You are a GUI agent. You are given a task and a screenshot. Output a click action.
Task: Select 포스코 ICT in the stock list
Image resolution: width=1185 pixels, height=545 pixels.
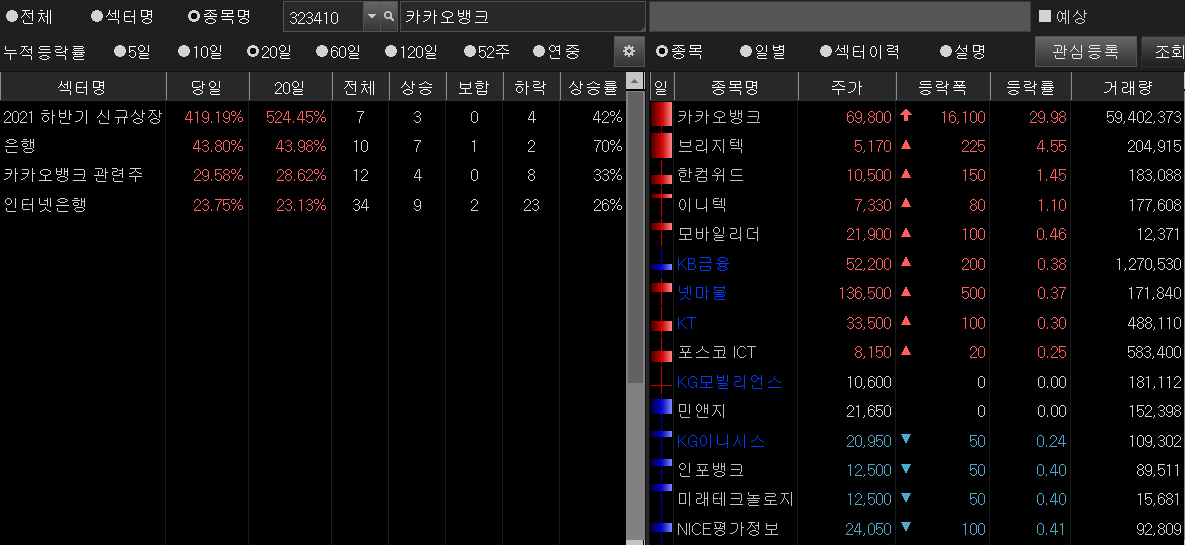[x=716, y=352]
